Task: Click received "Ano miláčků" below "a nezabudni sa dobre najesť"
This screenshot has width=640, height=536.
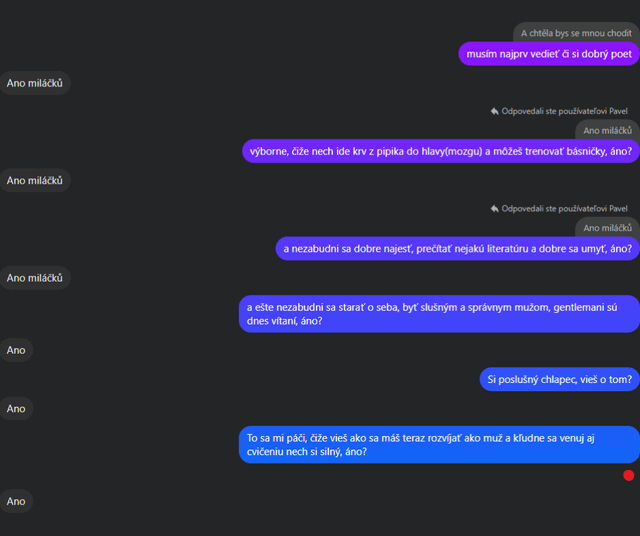Action: coord(35,278)
